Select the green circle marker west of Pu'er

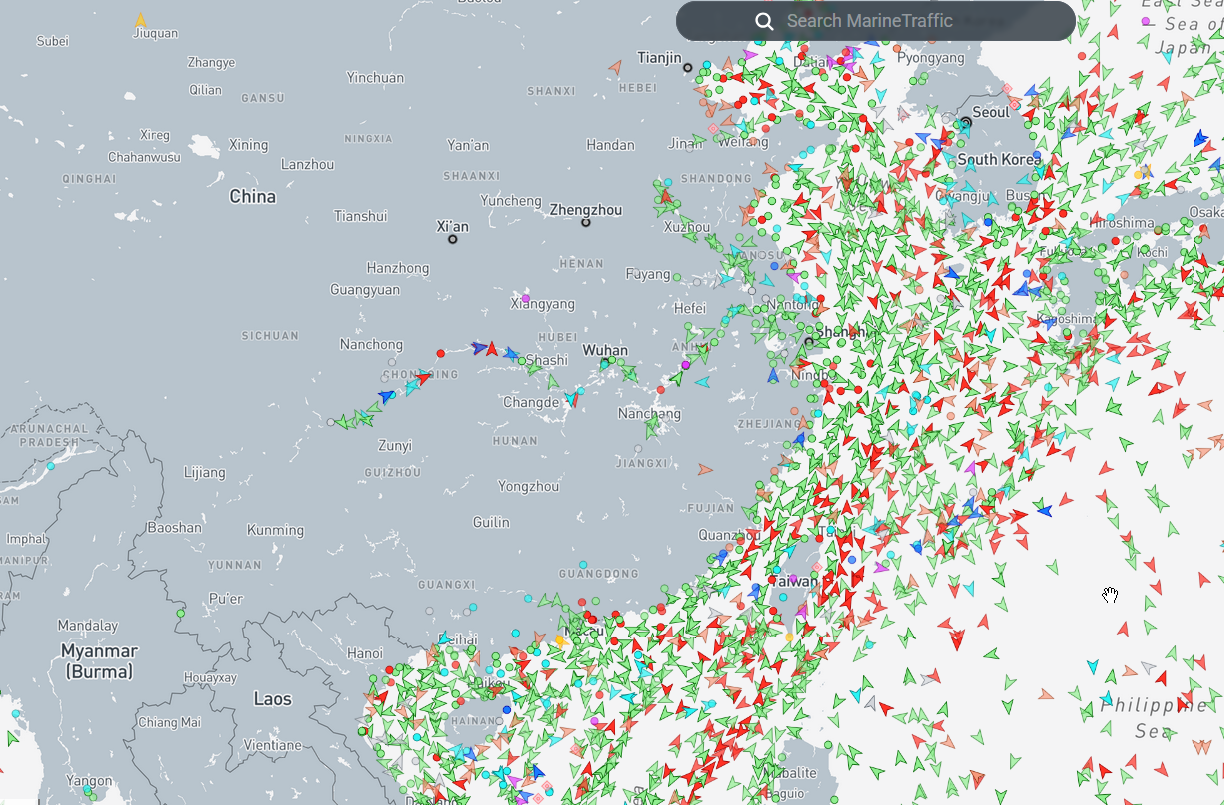coord(181,613)
